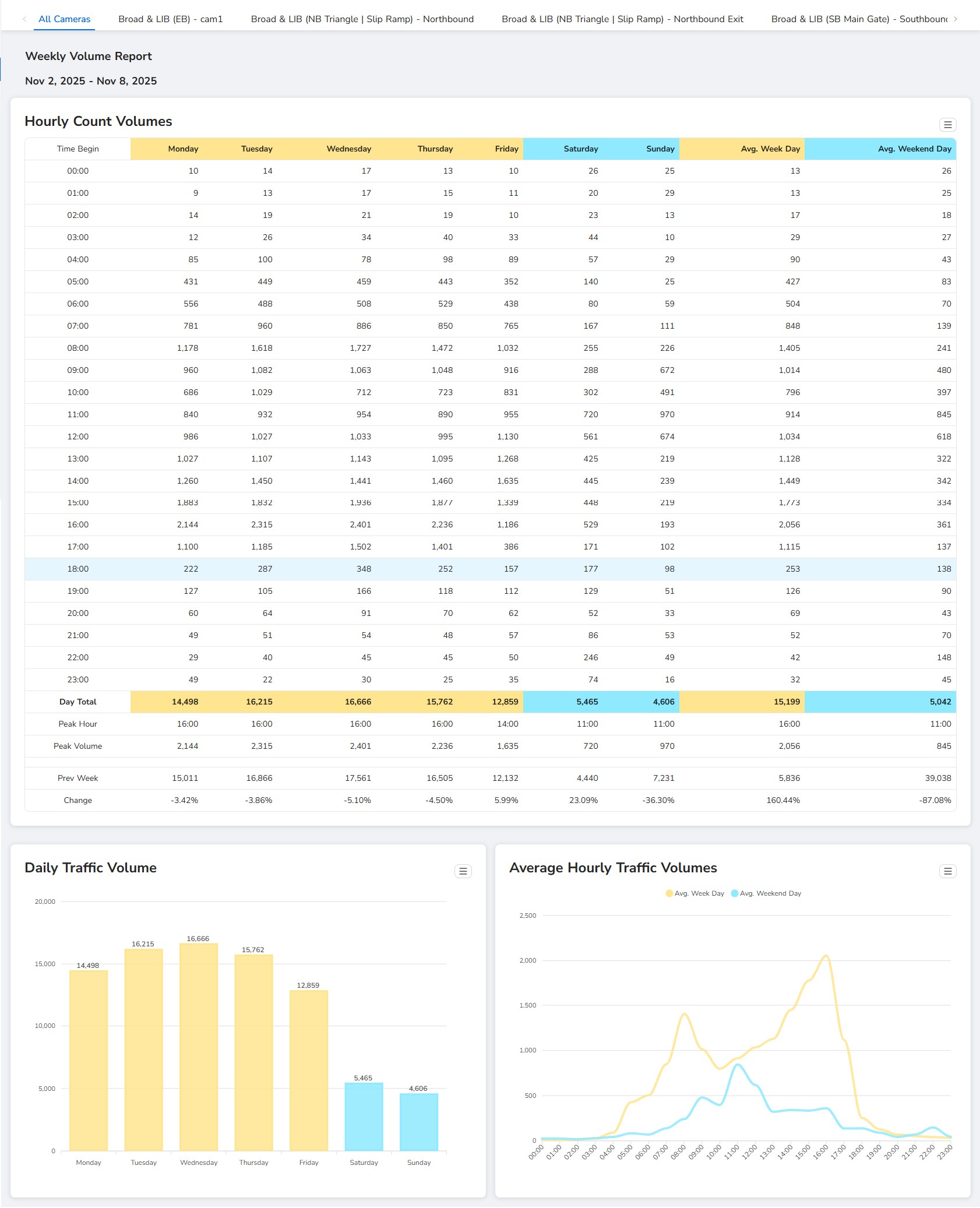
Task: Click the Time Begin column header
Action: (x=77, y=149)
